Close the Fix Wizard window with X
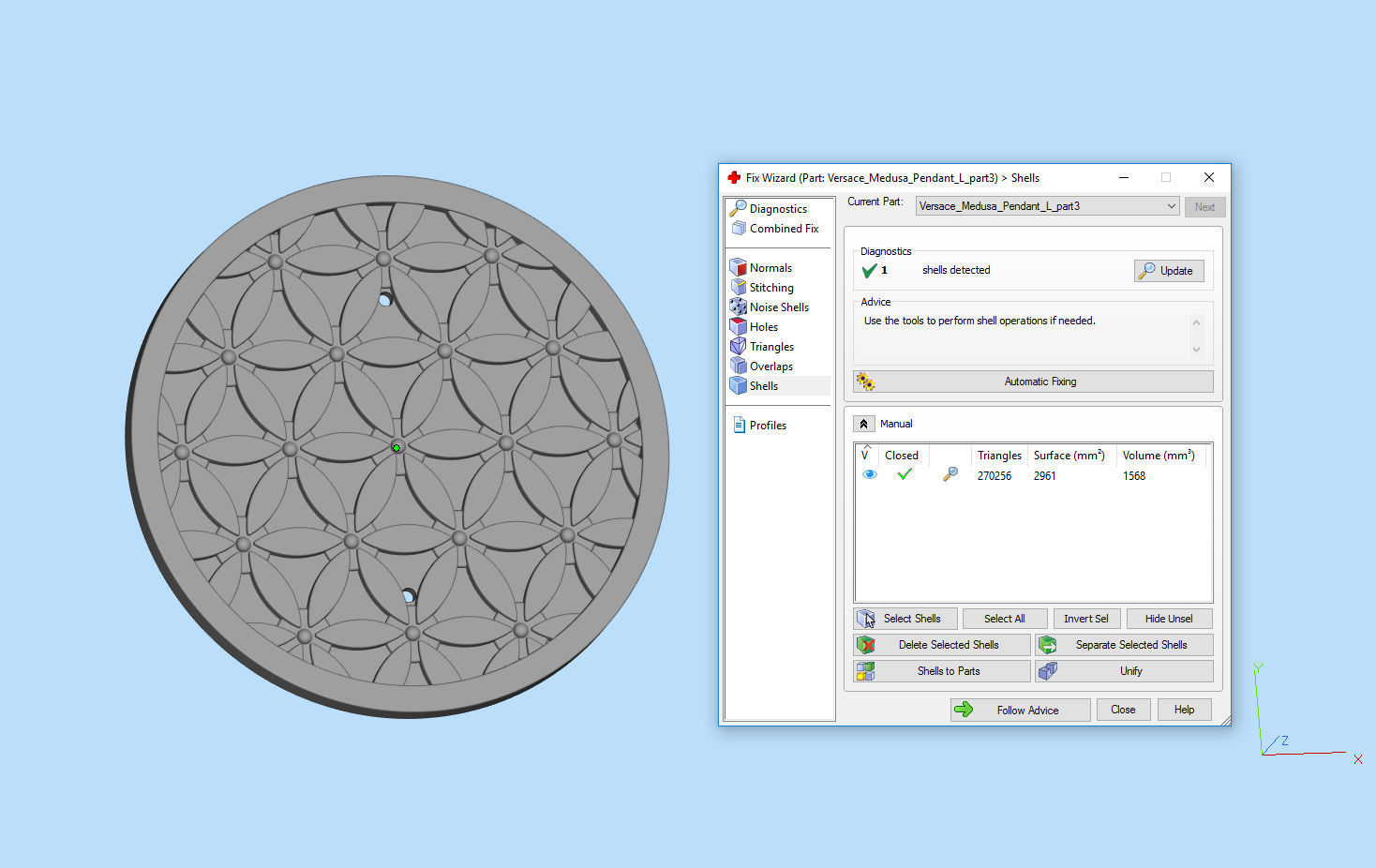Screen dimensions: 1376x868 (x=1209, y=177)
